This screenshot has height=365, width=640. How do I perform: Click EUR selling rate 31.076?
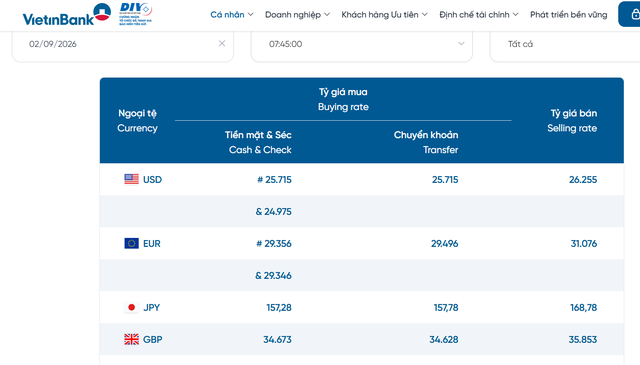coord(584,244)
